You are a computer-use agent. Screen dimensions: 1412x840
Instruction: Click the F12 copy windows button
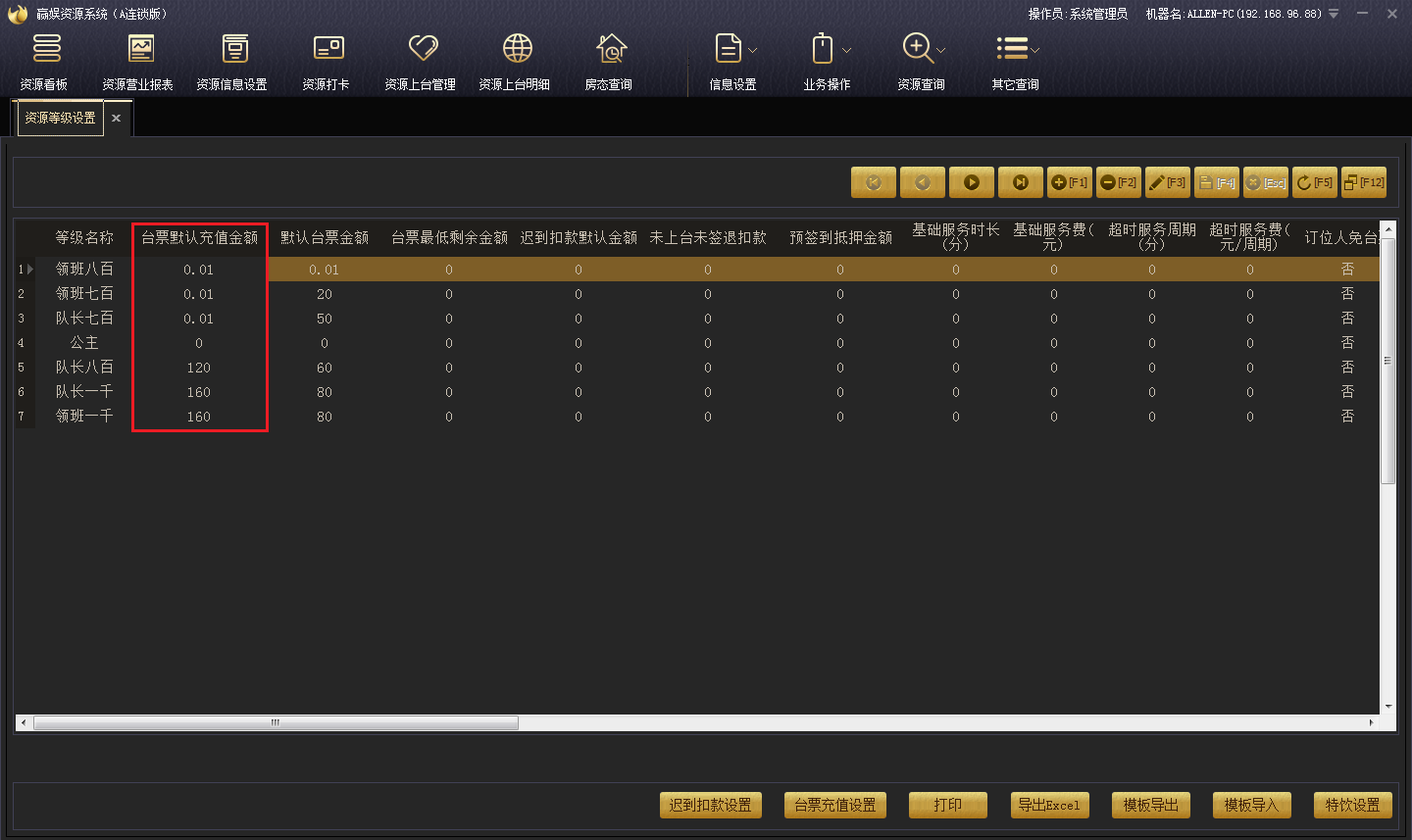(1364, 182)
